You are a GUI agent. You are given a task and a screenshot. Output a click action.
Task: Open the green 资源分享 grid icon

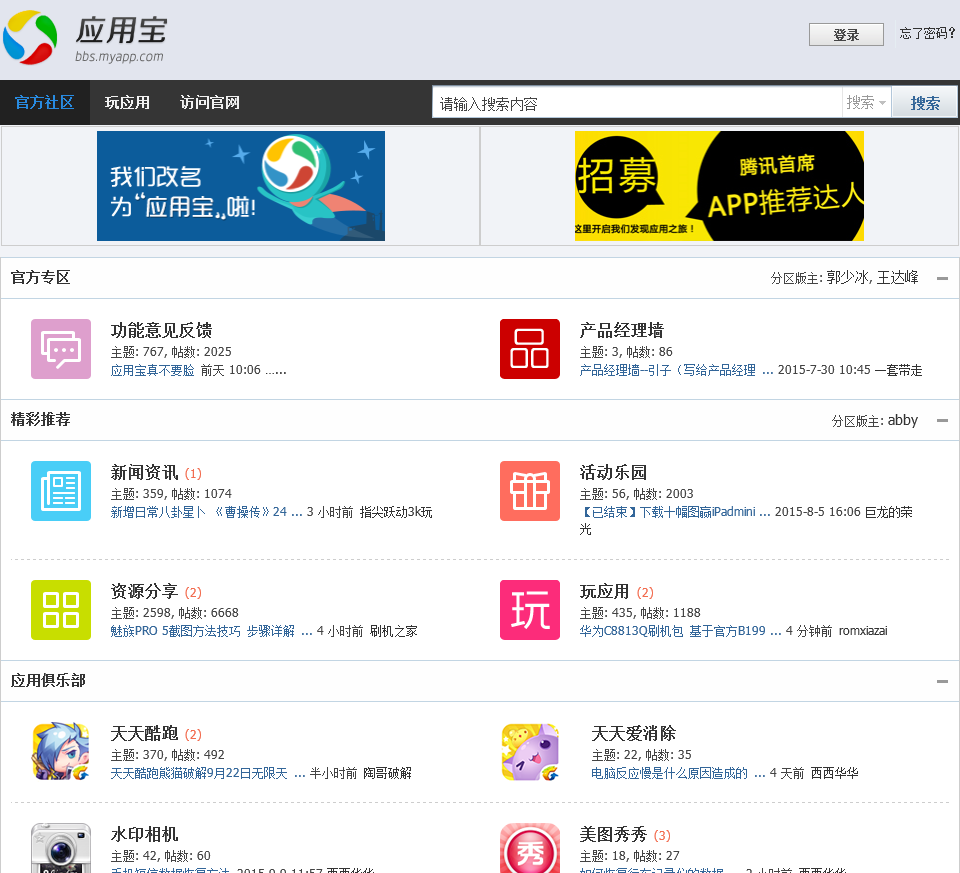[x=61, y=610]
